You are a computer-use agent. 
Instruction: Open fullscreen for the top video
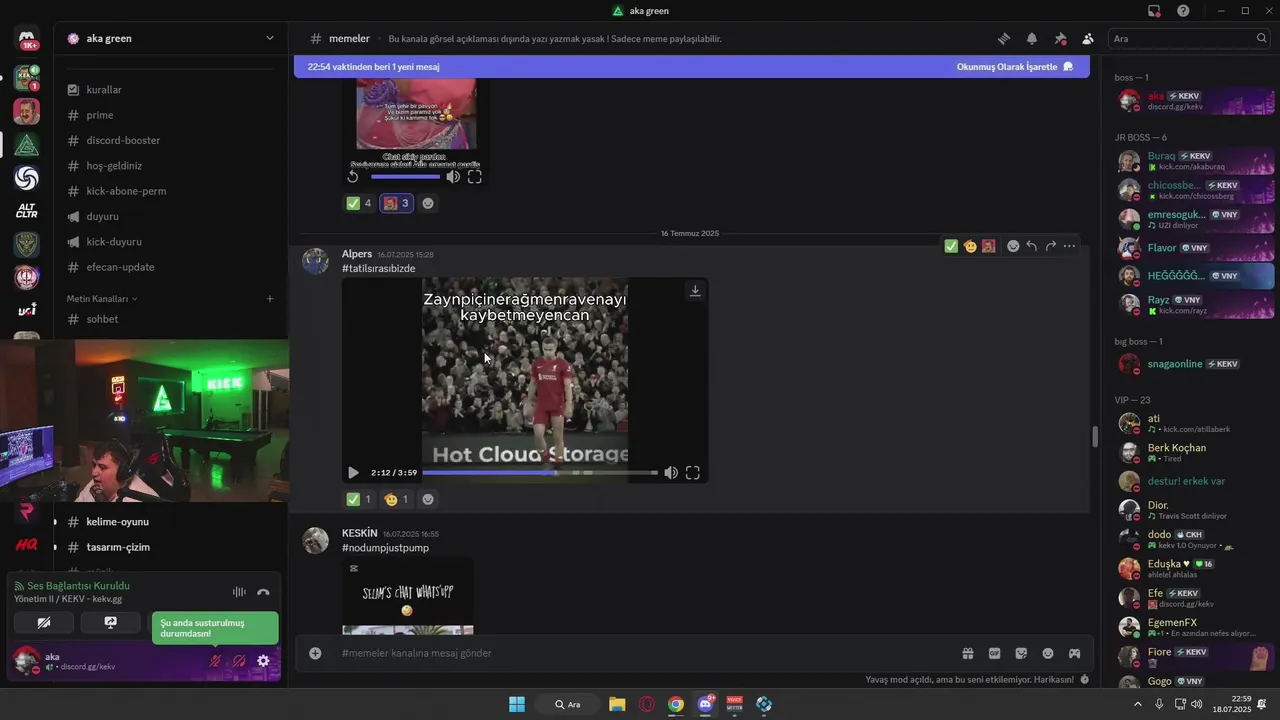(x=475, y=177)
